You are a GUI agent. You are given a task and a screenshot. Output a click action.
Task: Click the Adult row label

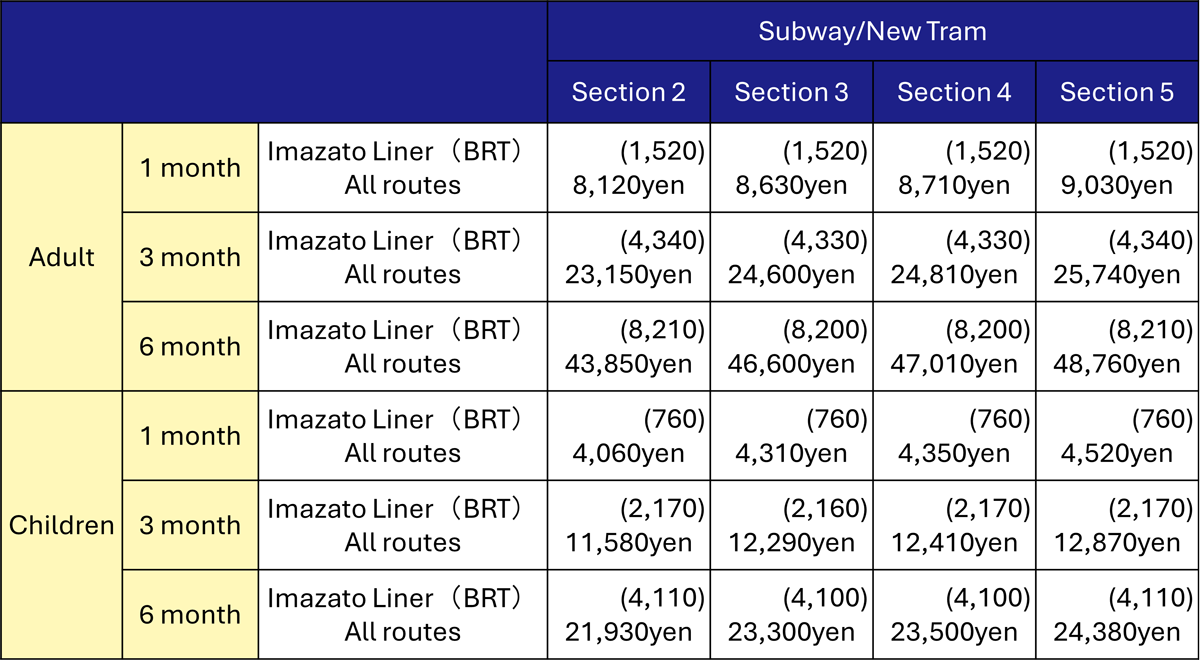click(62, 257)
